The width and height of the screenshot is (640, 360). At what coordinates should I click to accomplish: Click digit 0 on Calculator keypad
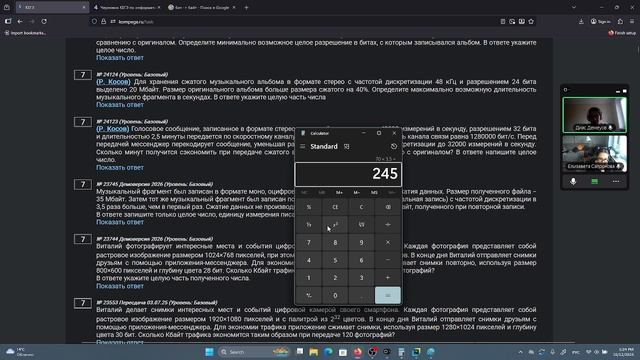(x=335, y=295)
